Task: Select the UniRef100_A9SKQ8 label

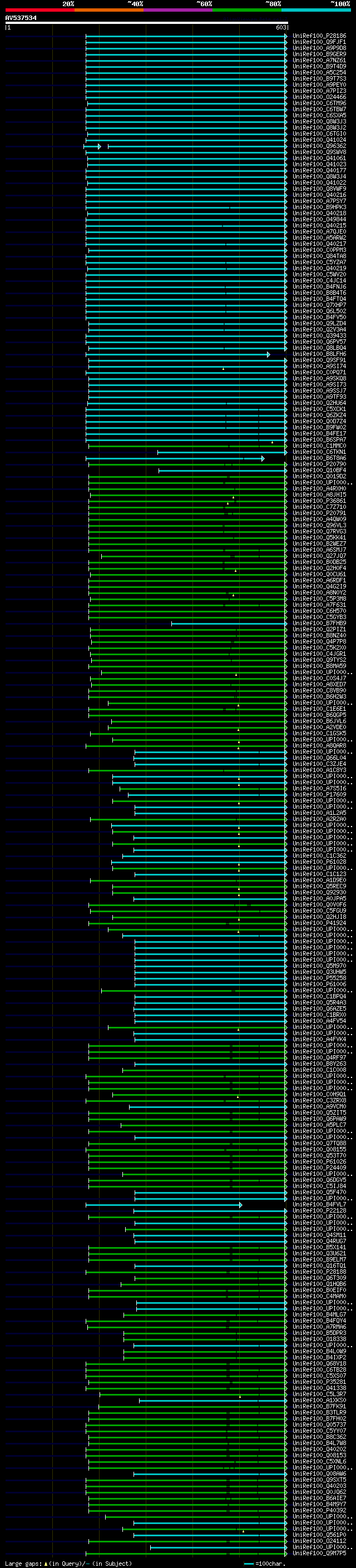Action: (319, 378)
